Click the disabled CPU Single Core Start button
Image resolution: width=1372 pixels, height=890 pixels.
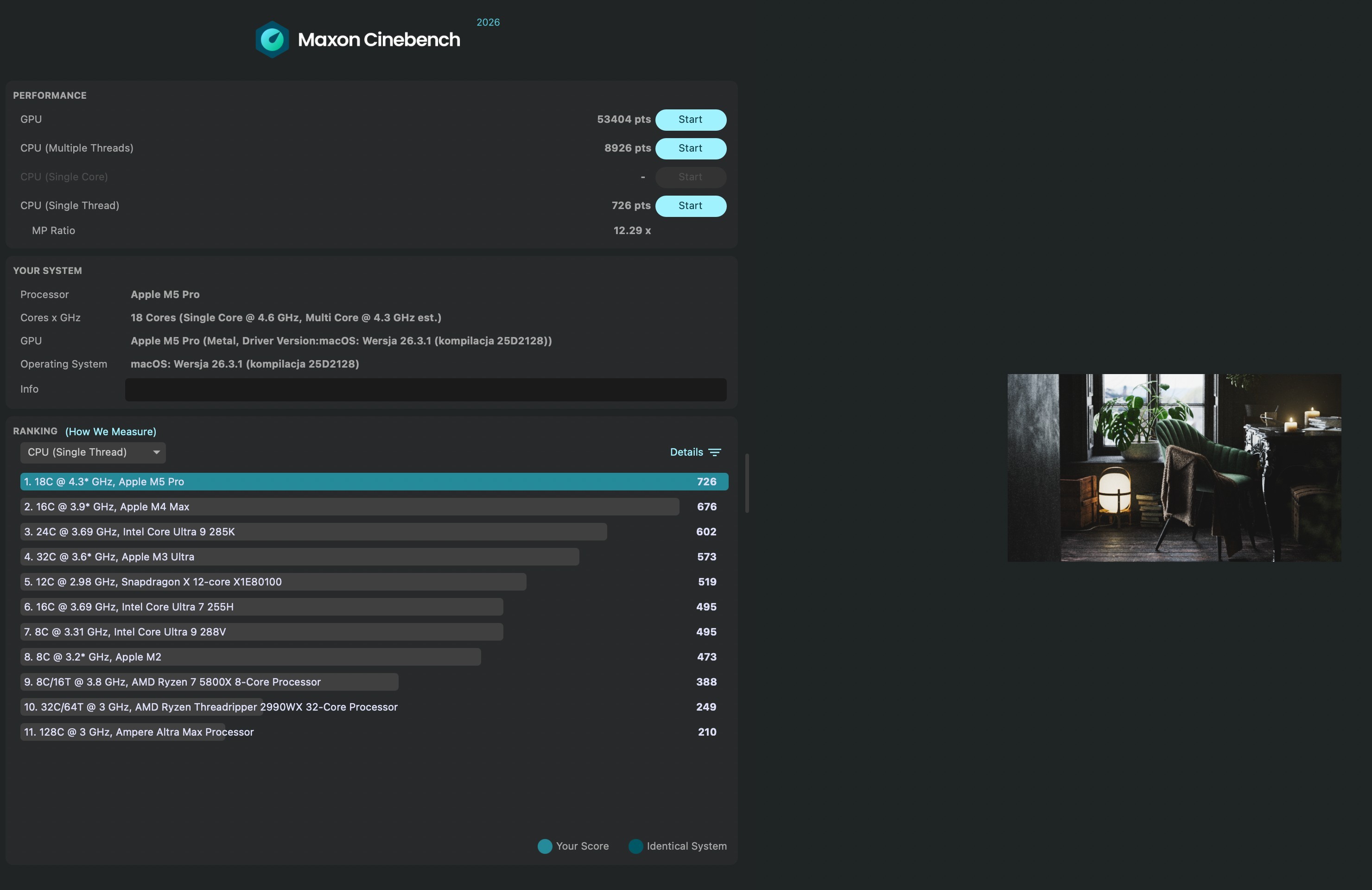tap(690, 177)
